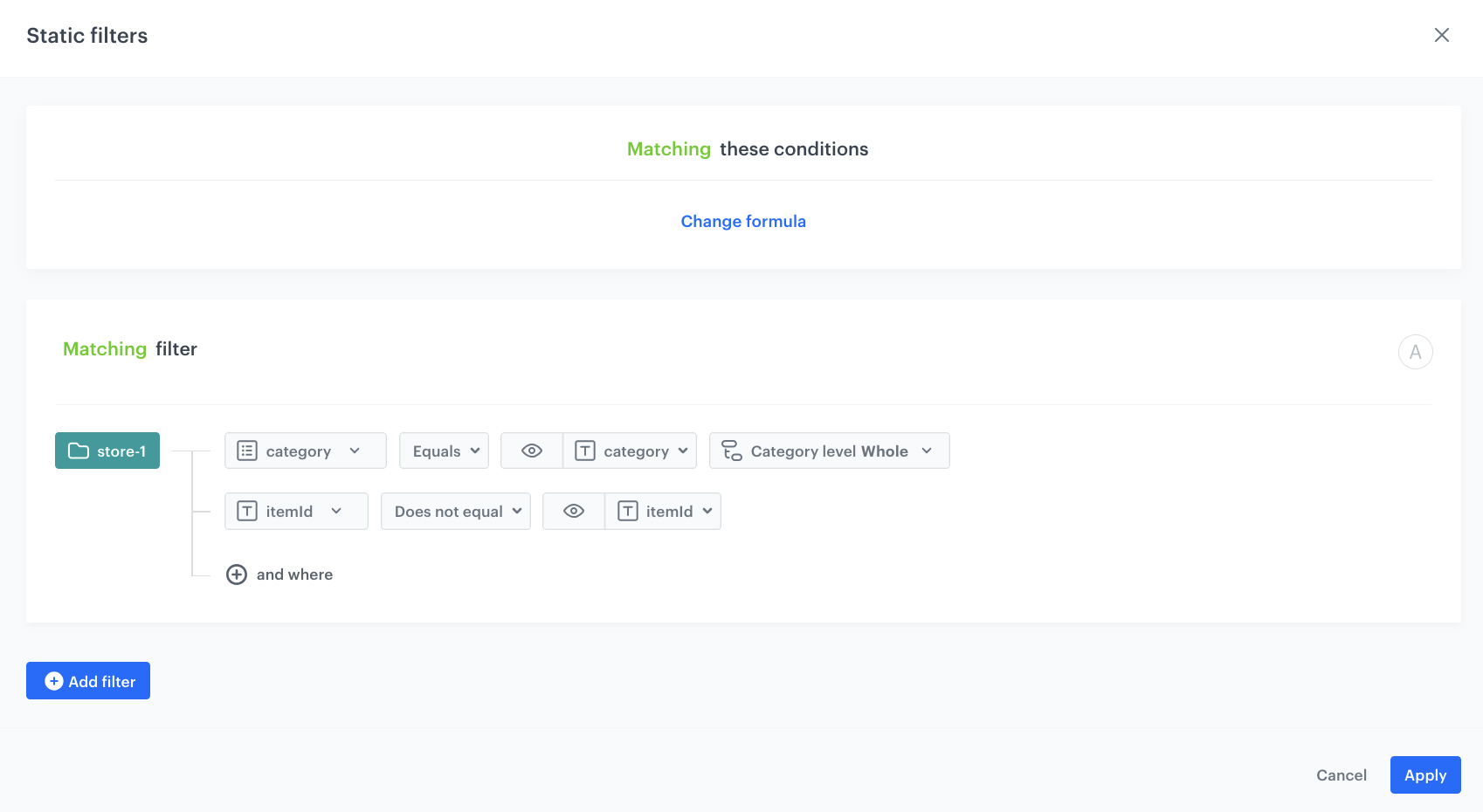Screen dimensions: 1483x812
Task: Click the text icon beside second category
Action: click(x=585, y=451)
